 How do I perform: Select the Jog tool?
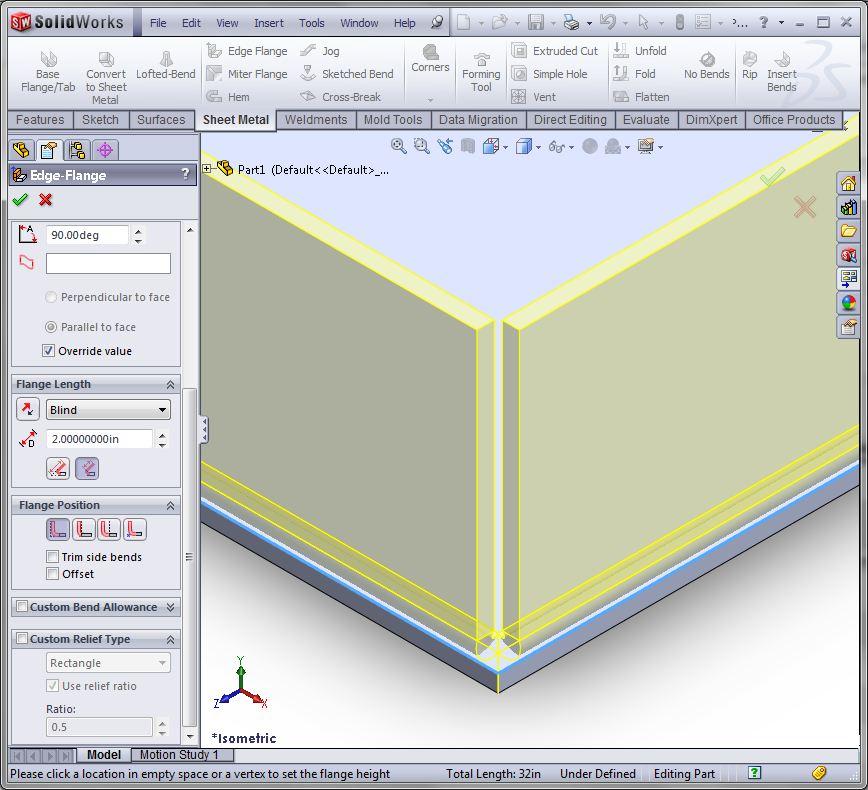(x=320, y=51)
